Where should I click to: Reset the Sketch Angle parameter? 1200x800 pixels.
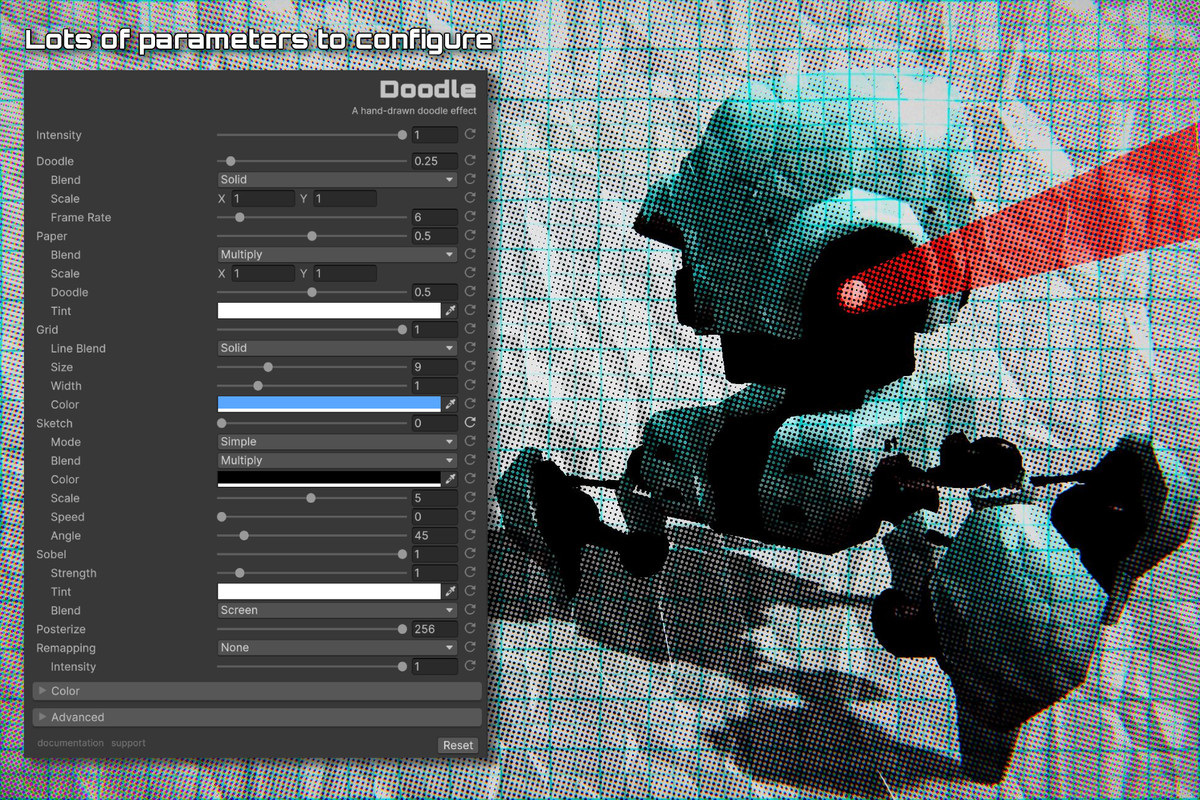click(469, 535)
